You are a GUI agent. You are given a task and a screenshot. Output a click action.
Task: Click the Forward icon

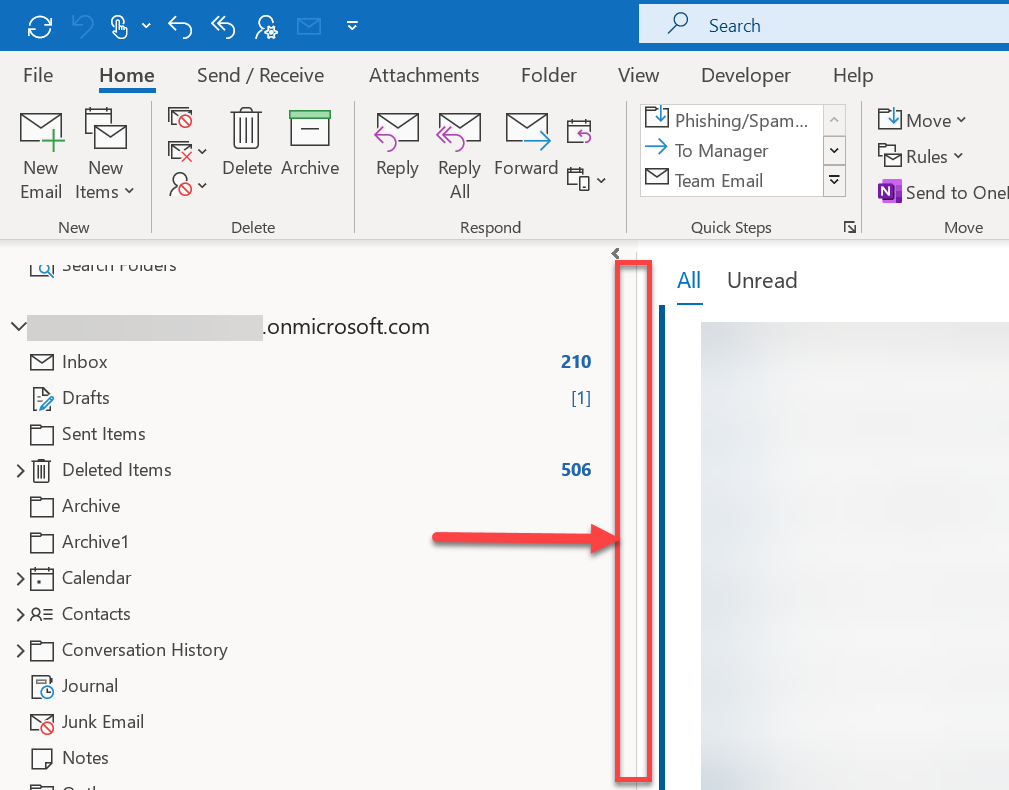tap(526, 150)
